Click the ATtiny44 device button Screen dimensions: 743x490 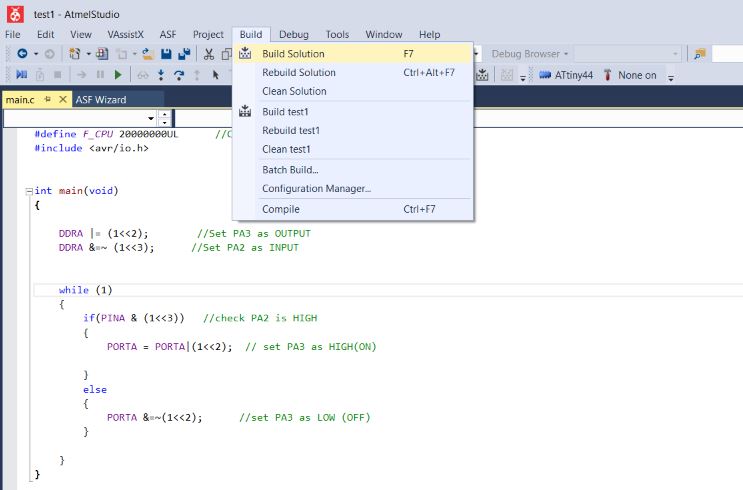coord(566,75)
